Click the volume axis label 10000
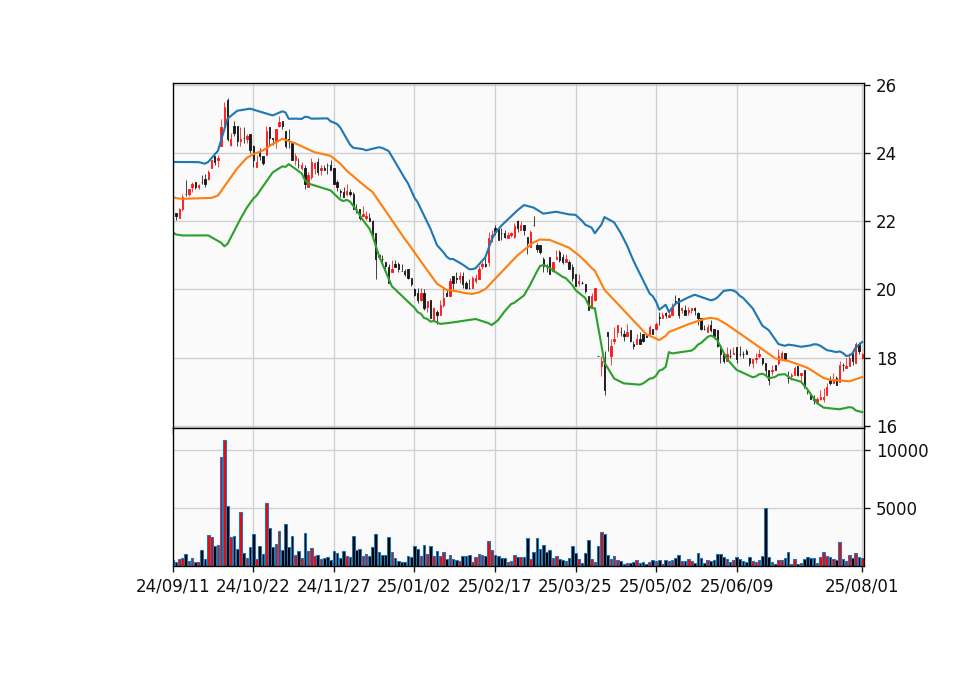 coord(903,451)
